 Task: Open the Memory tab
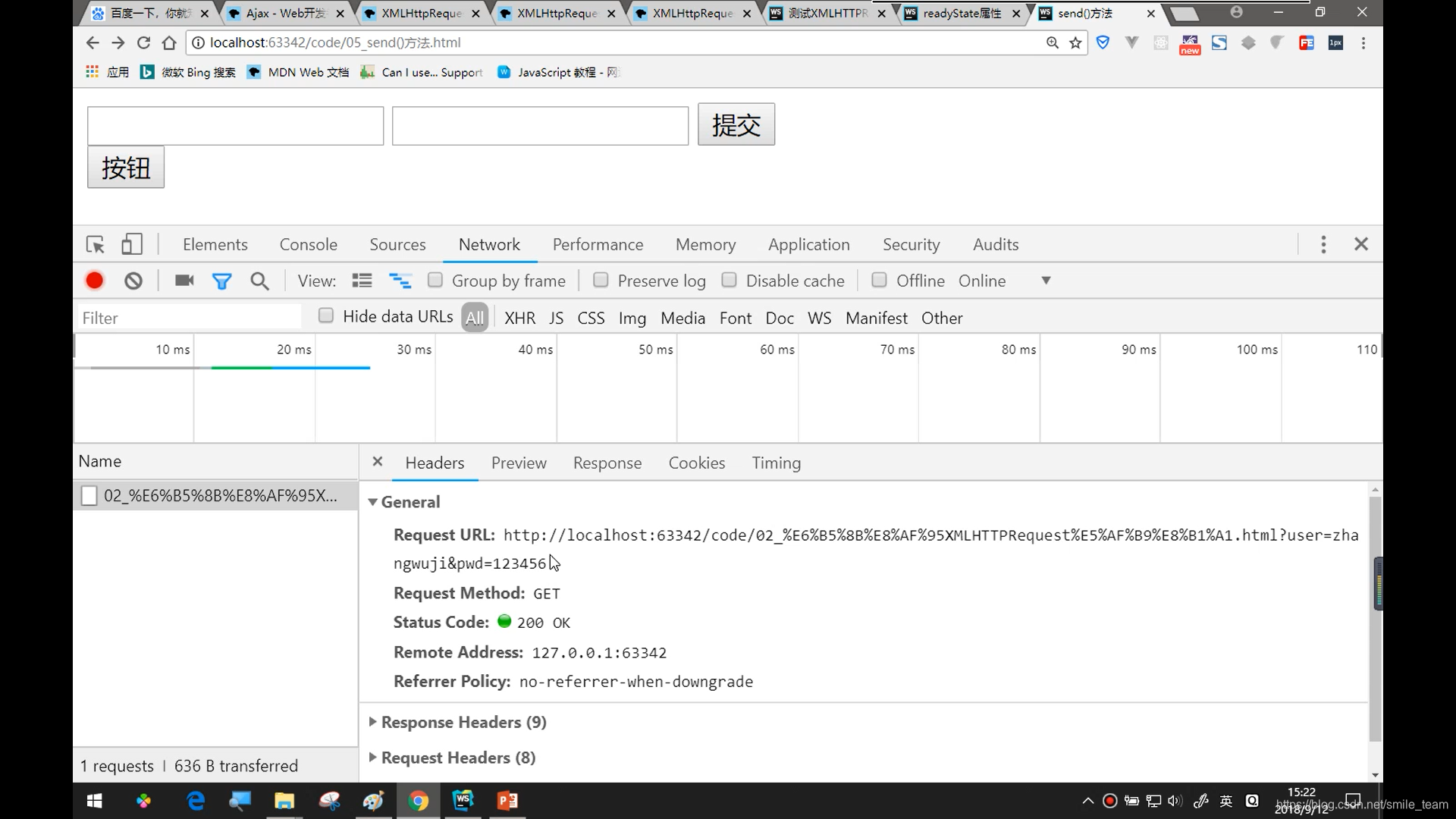coord(705,244)
